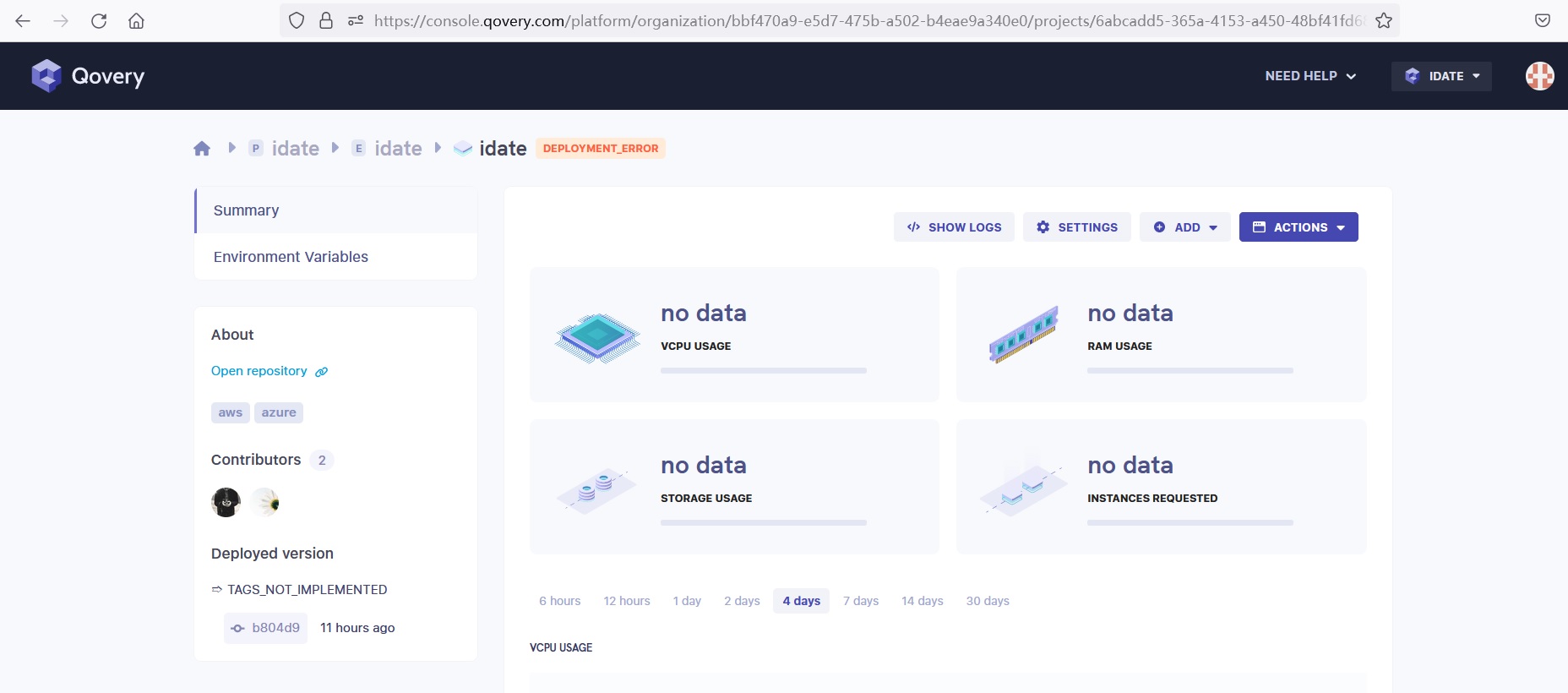The height and width of the screenshot is (693, 1568).
Task: Select the 30 days time range
Action: pos(988,601)
